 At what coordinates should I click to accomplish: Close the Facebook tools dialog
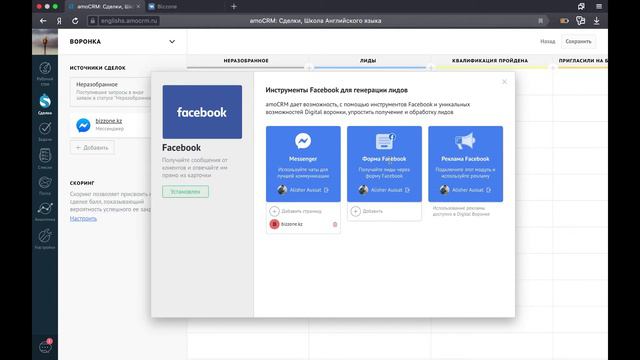(504, 82)
